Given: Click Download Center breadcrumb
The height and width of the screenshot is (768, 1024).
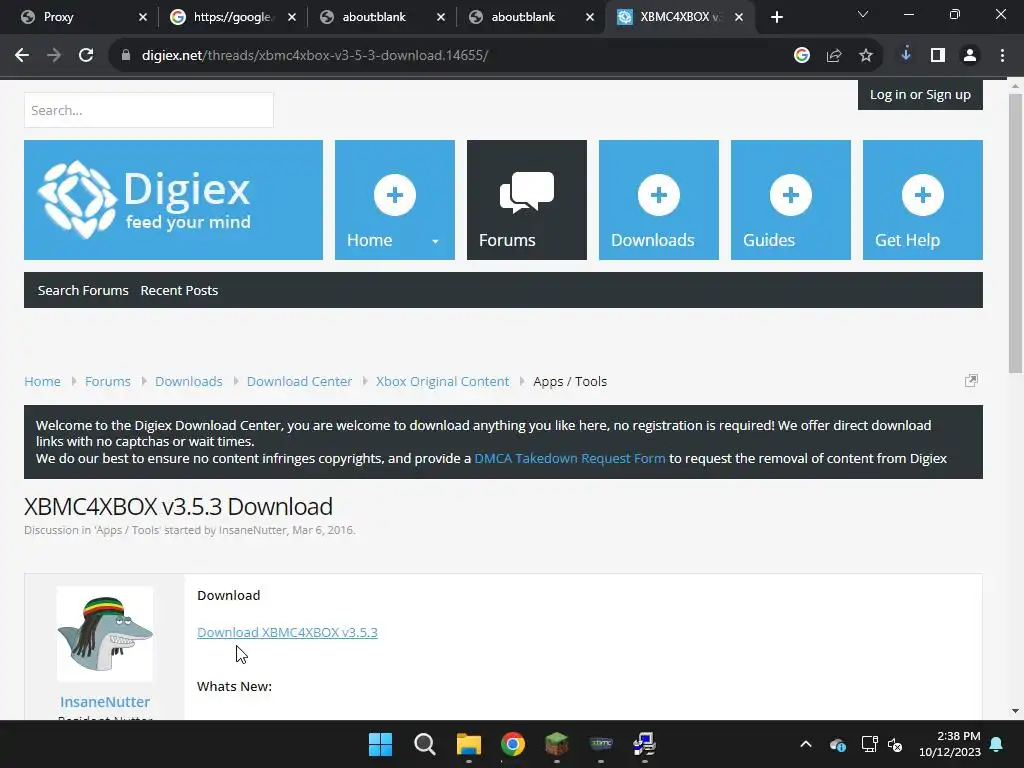Looking at the screenshot, I should [299, 381].
